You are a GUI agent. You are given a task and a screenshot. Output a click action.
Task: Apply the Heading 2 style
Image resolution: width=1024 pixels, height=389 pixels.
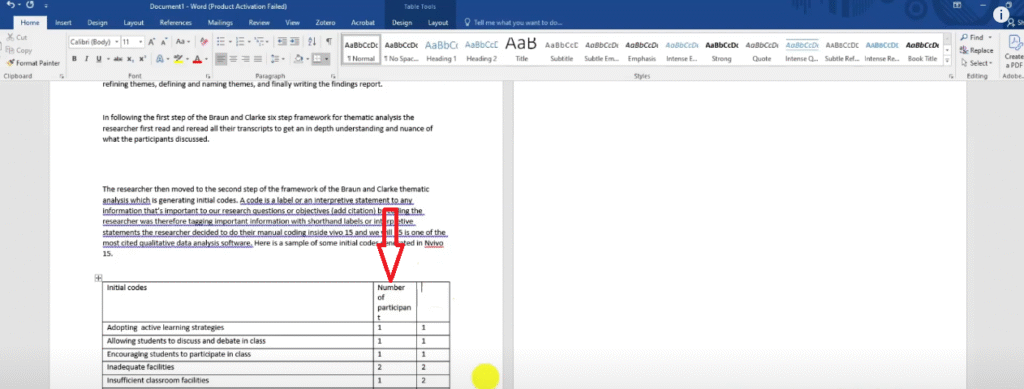coord(481,50)
